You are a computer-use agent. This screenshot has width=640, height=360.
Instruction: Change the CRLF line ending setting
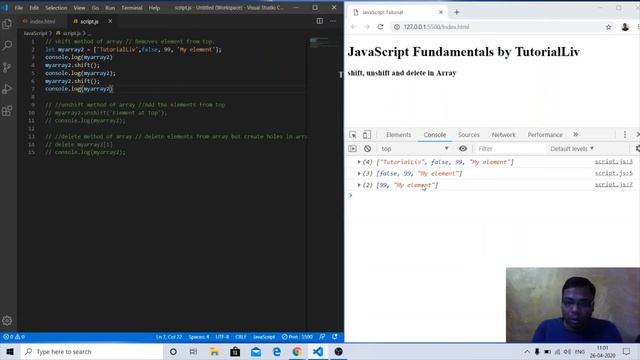(240, 337)
